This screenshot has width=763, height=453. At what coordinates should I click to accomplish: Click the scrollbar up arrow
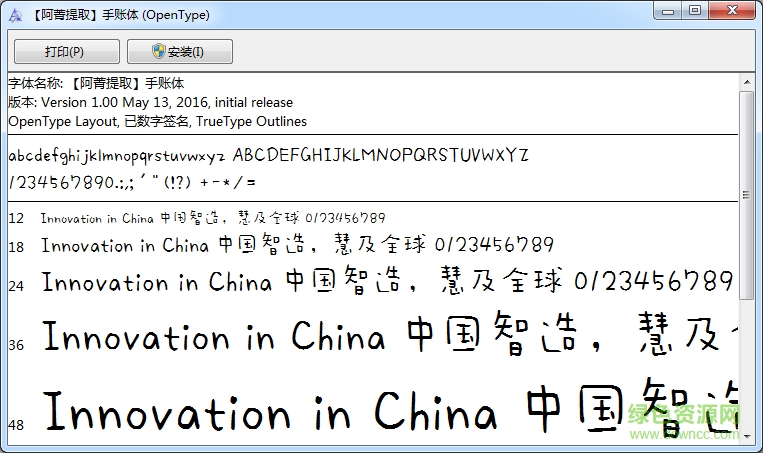pos(747,82)
